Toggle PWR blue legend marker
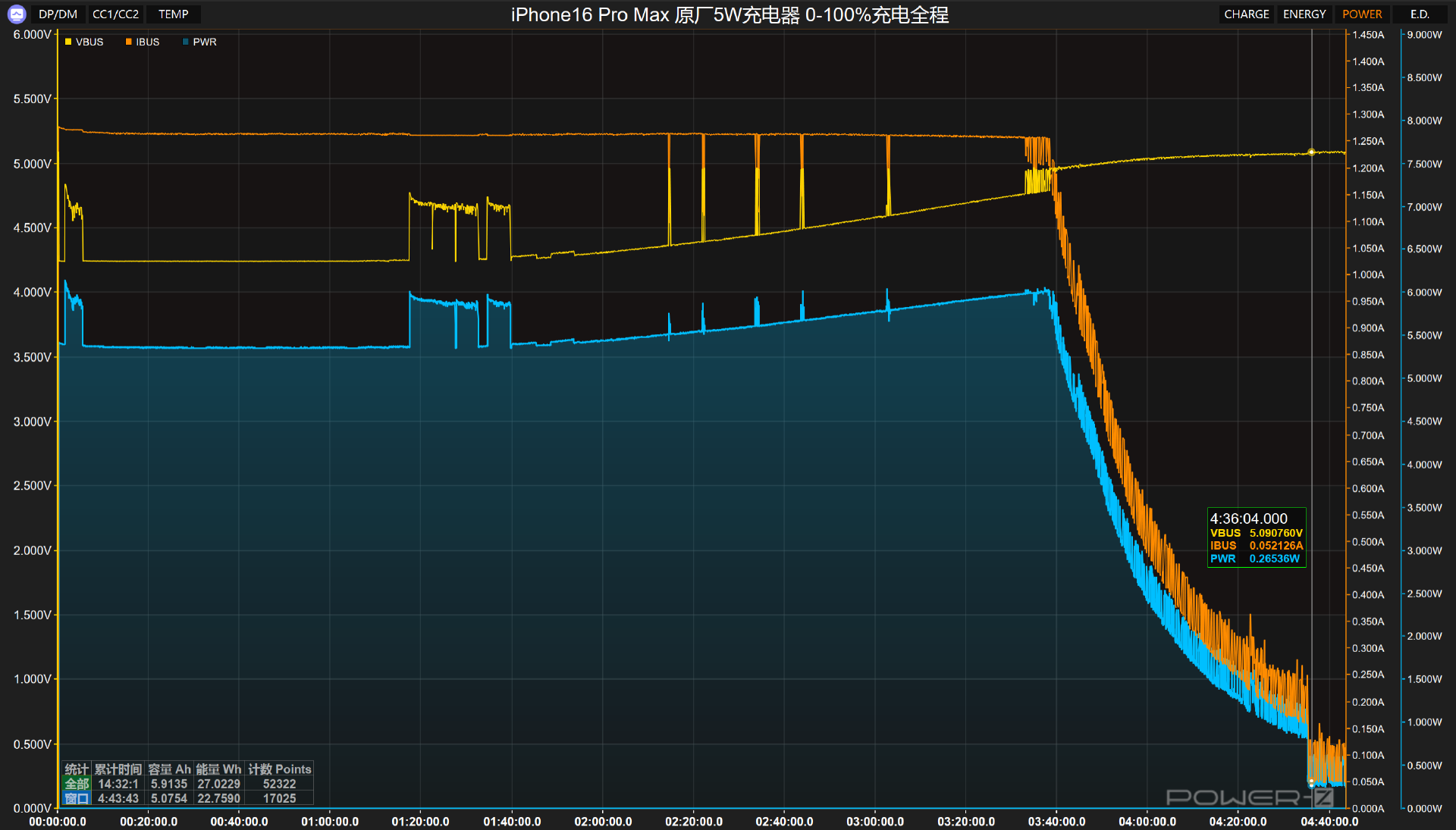1456x830 pixels. click(186, 42)
